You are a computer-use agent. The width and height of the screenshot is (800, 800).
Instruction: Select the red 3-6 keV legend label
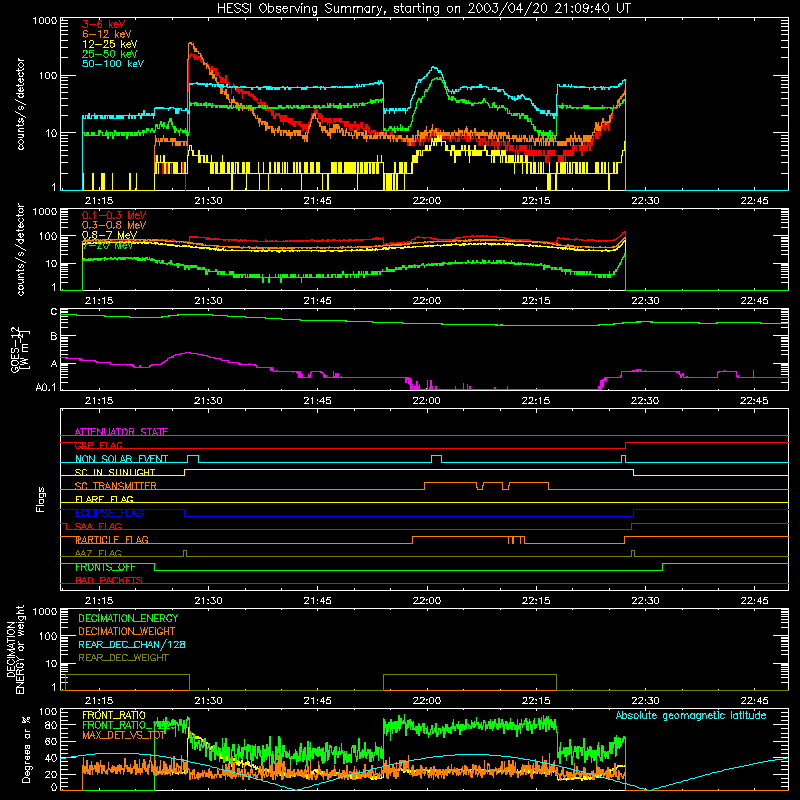pyautogui.click(x=104, y=24)
